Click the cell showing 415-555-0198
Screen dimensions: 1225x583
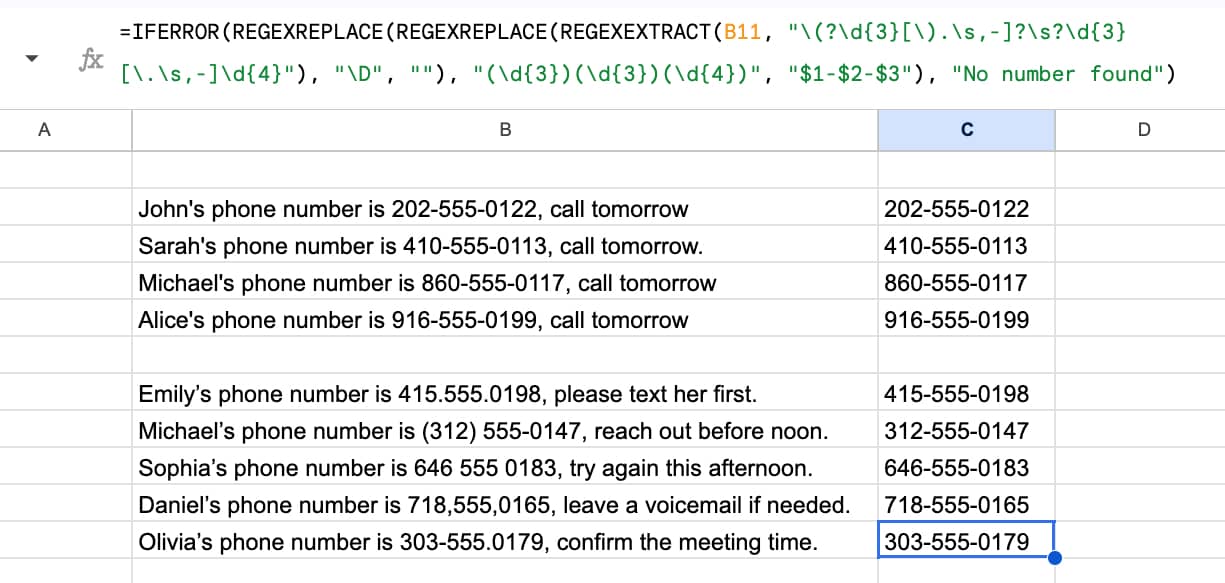click(x=956, y=394)
